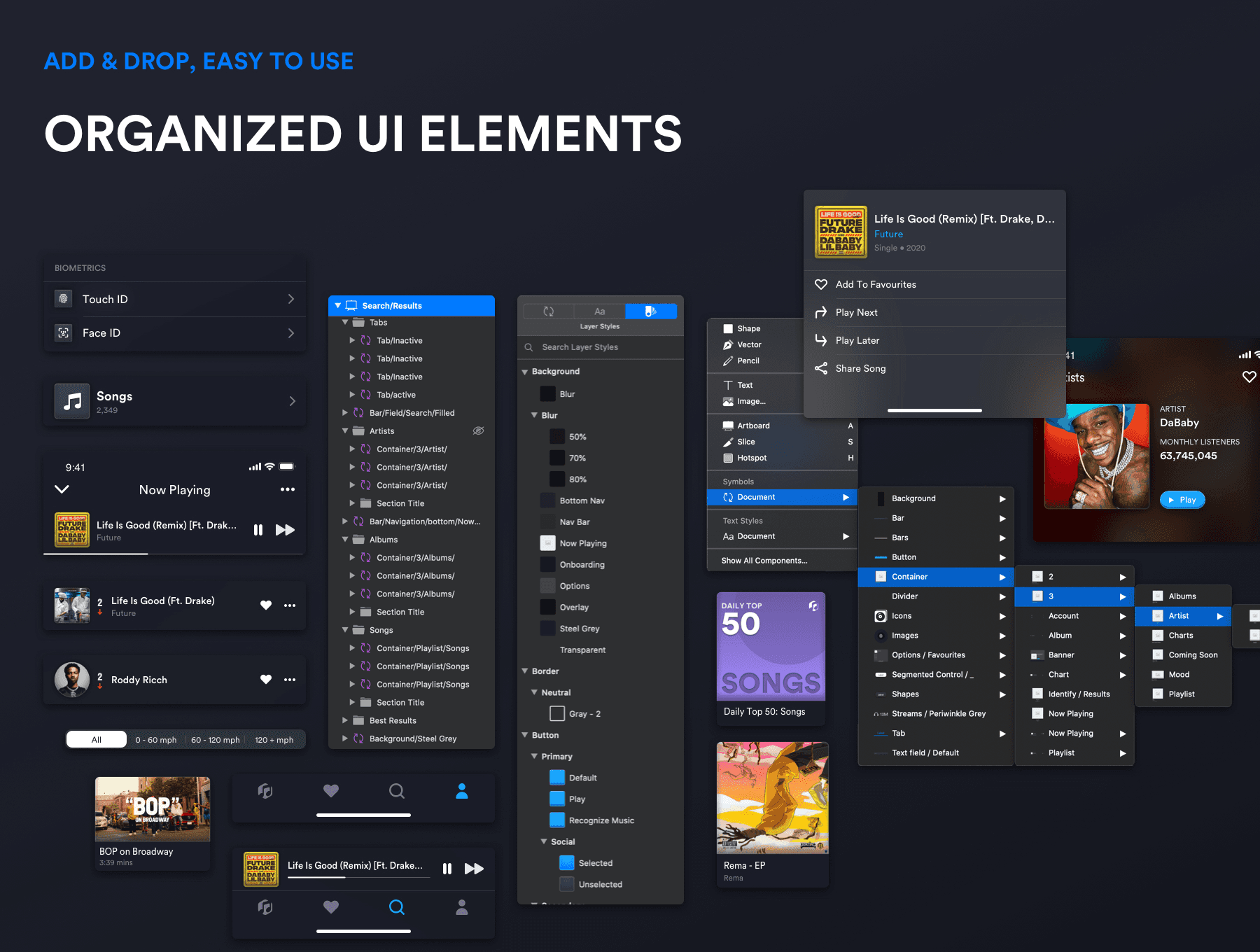Click Add To Favourites in the song sheet
This screenshot has height=952, width=1260.
(934, 285)
